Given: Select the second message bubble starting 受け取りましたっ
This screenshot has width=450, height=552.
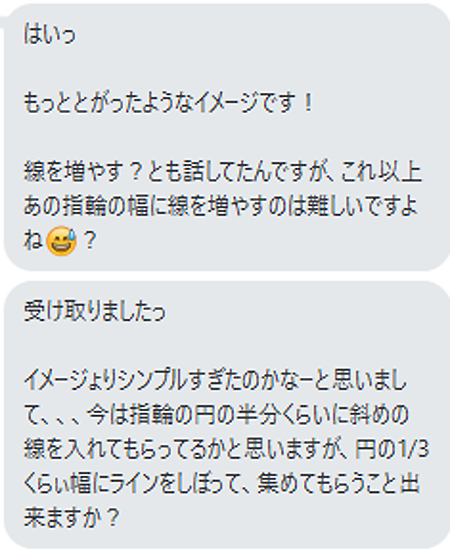Looking at the screenshot, I should (x=227, y=415).
